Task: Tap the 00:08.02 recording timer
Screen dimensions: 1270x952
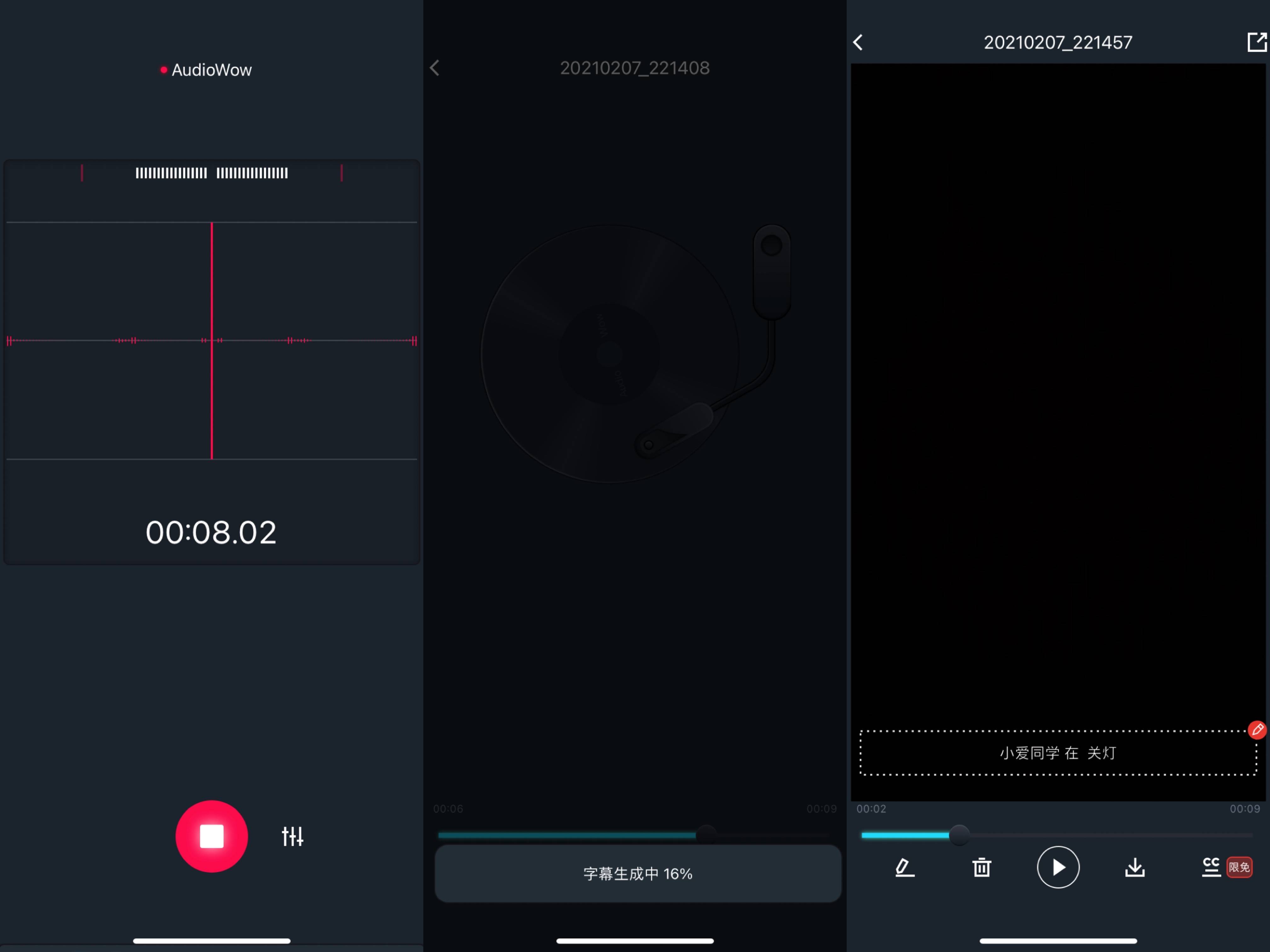Action: pyautogui.click(x=211, y=532)
